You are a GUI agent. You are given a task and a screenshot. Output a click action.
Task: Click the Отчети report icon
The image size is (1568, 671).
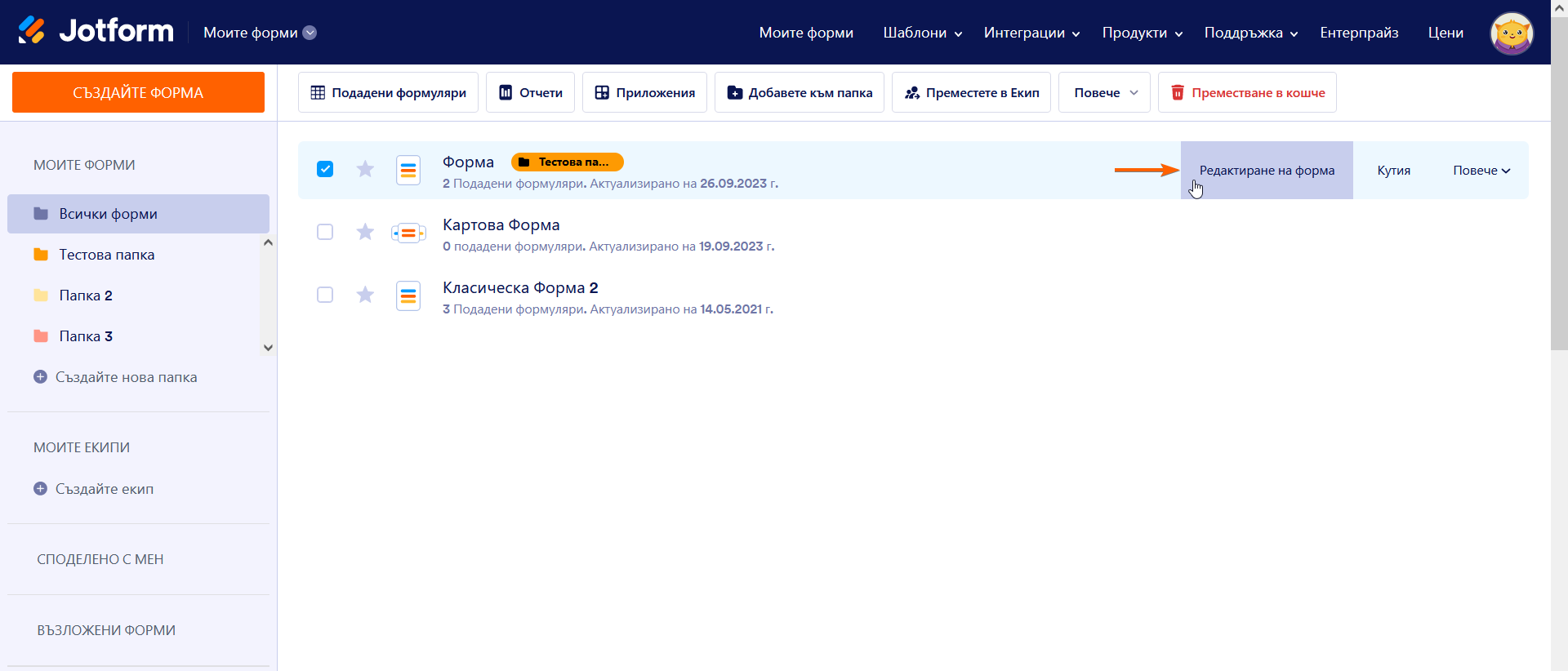pos(506,93)
